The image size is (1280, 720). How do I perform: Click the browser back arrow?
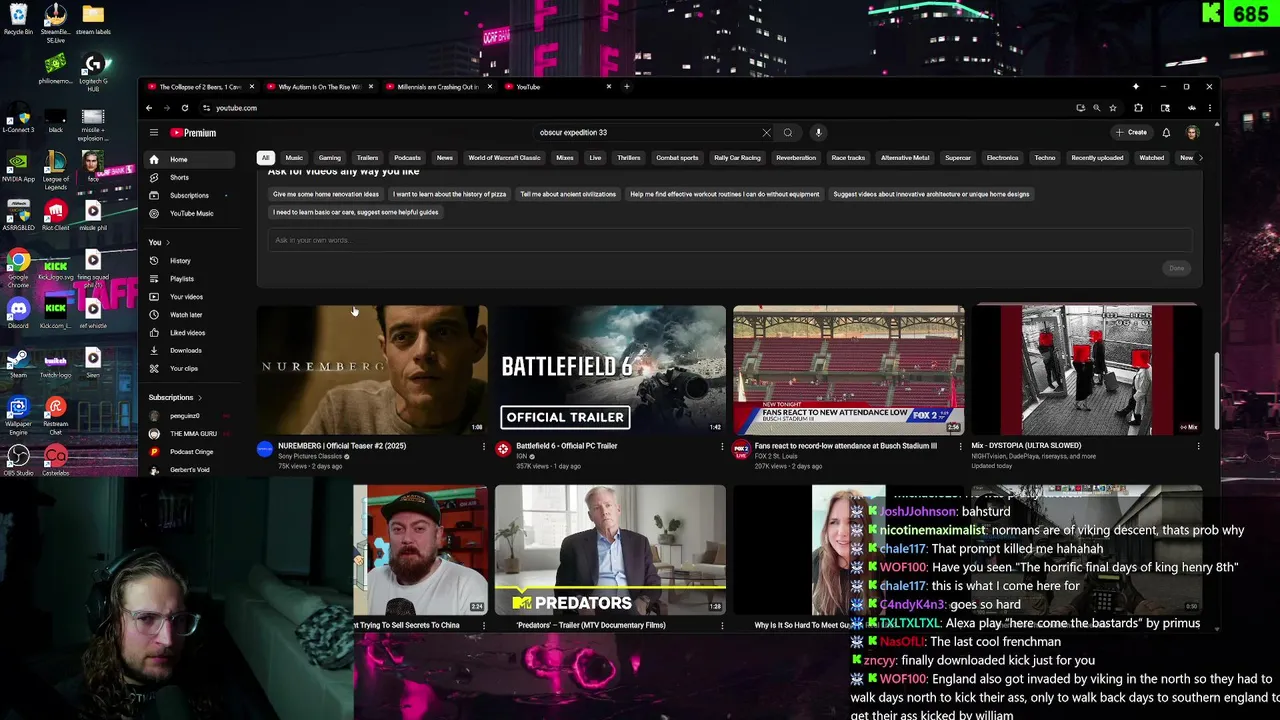tap(149, 108)
